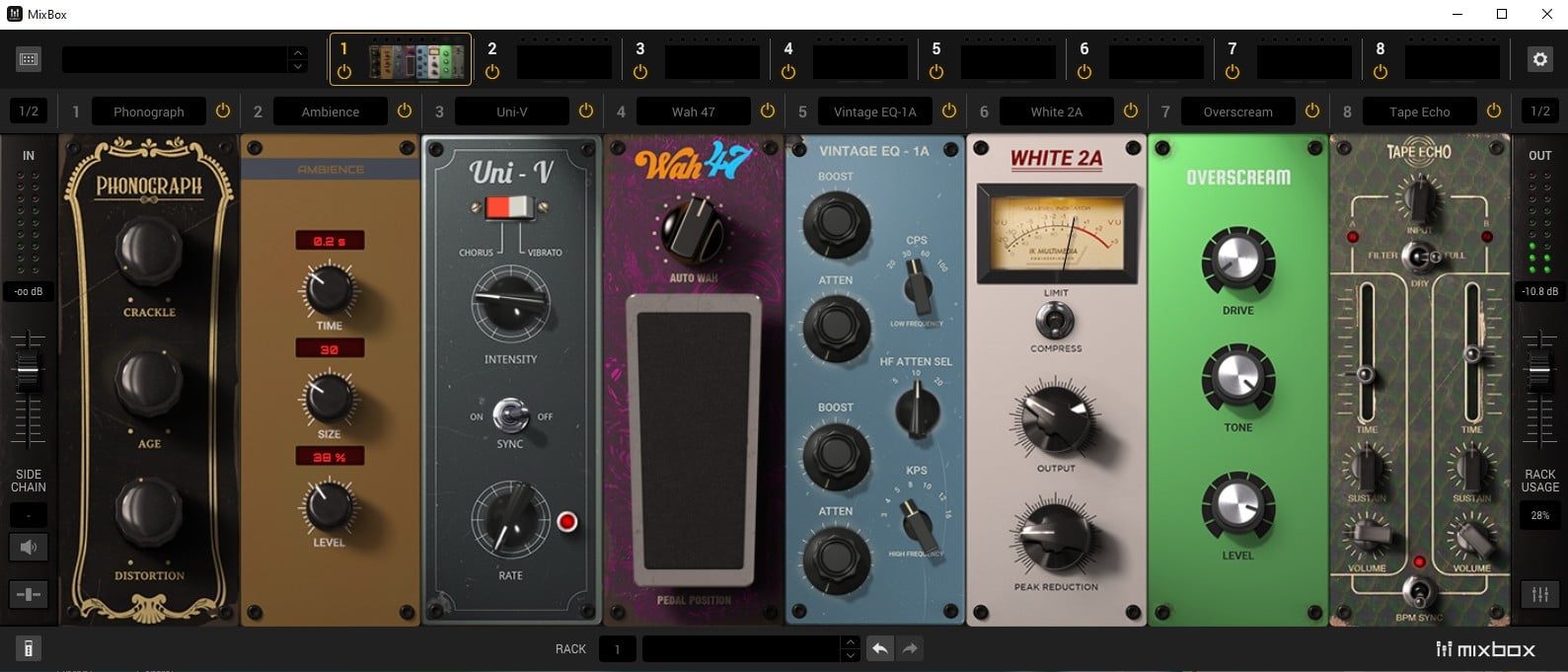The width and height of the screenshot is (1568, 672).
Task: Bypass the Overscream module
Action: tap(1312, 112)
